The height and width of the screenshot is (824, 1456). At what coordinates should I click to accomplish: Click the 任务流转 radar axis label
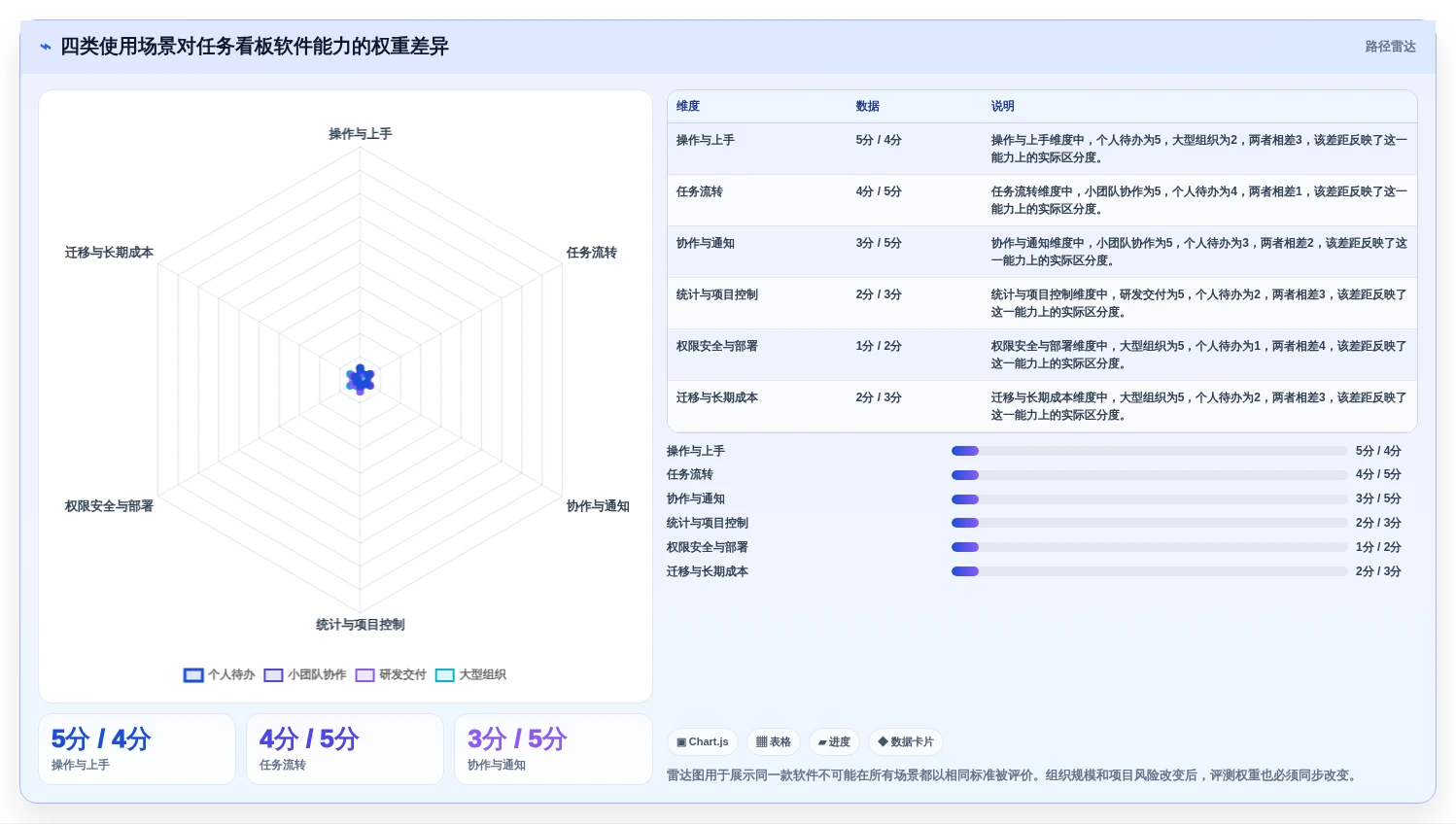pyautogui.click(x=592, y=253)
